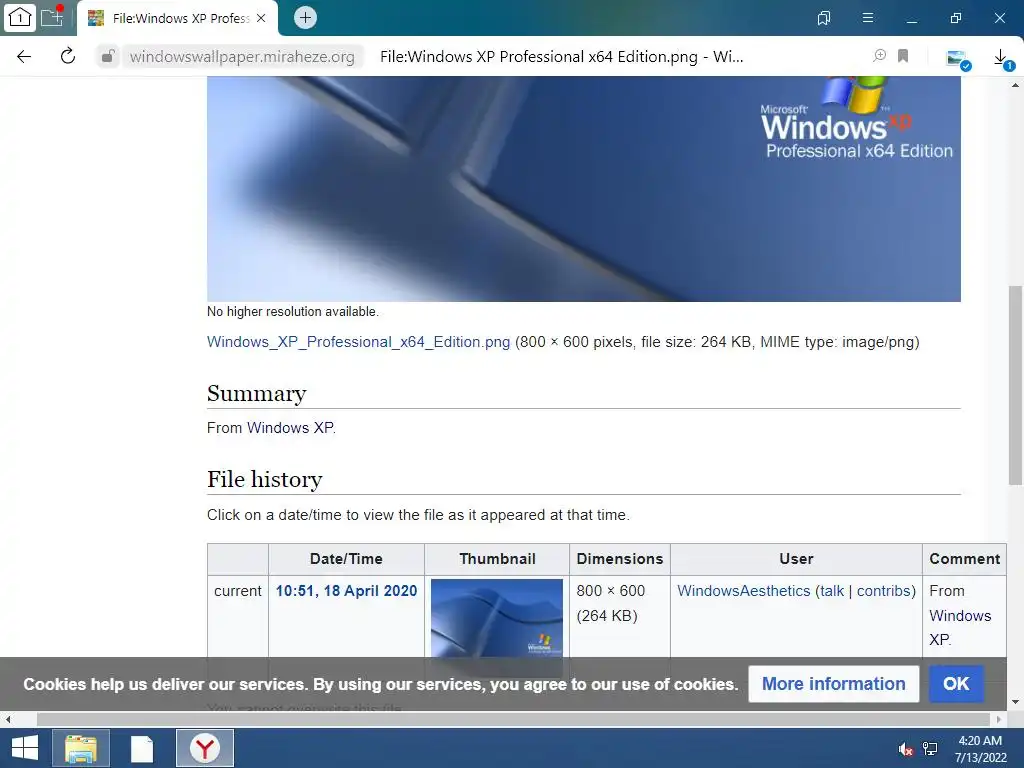
Task: Click the Dimensions column header
Action: [620, 559]
